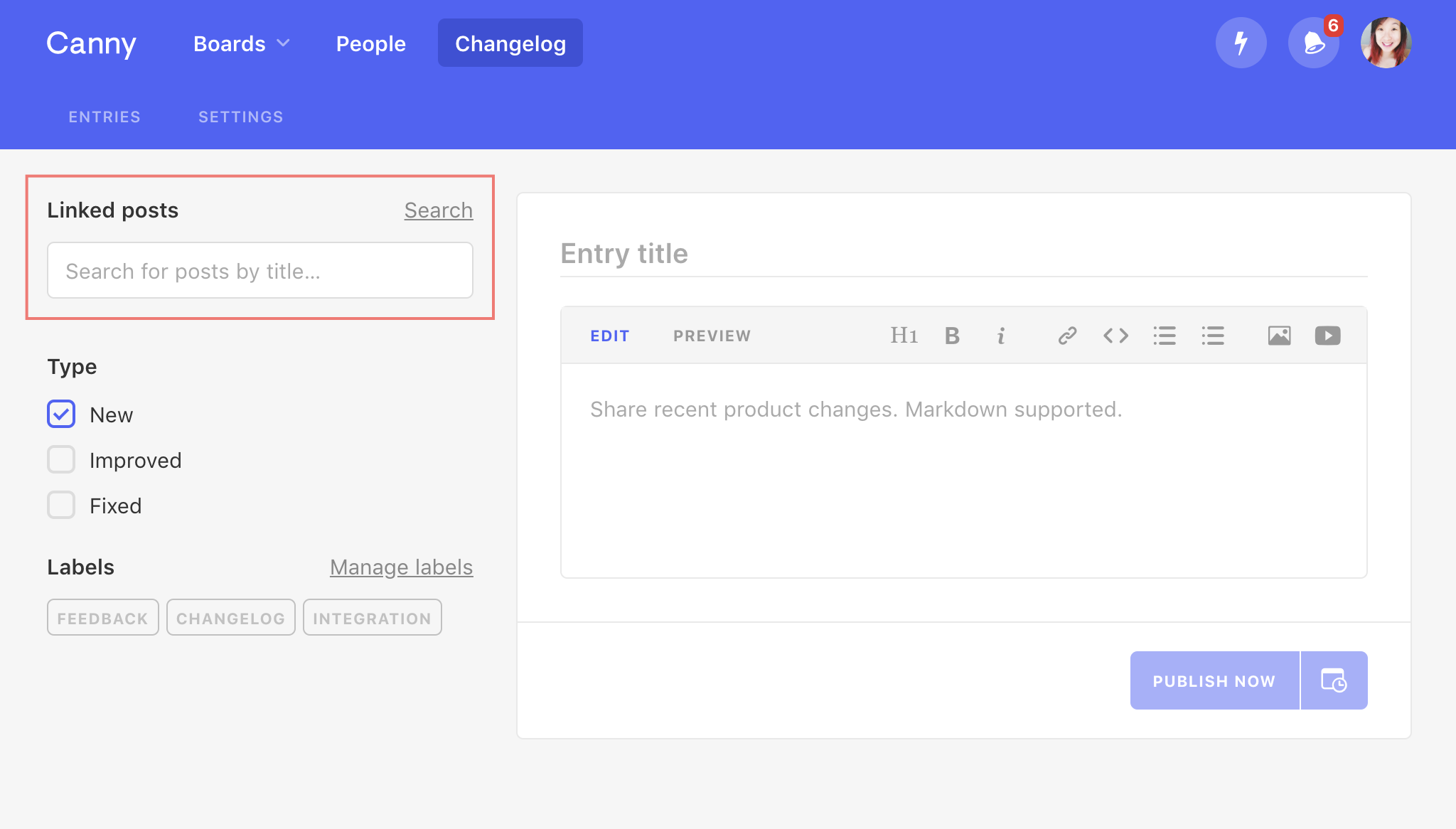Screen dimensions: 1456x829
Task: Click the Canny logo
Action: click(91, 43)
